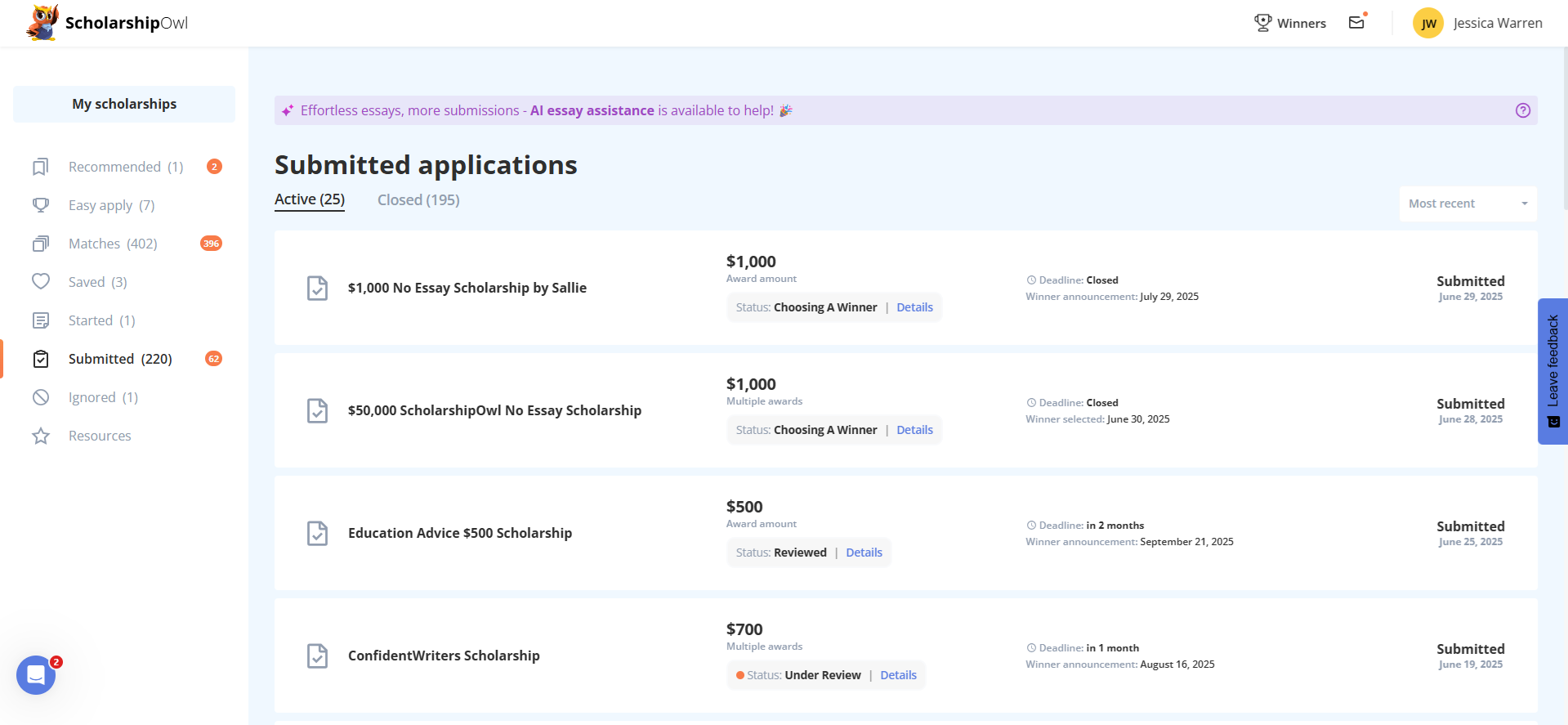The image size is (1568, 725).
Task: Click the '$700' award amount
Action: [x=744, y=629]
